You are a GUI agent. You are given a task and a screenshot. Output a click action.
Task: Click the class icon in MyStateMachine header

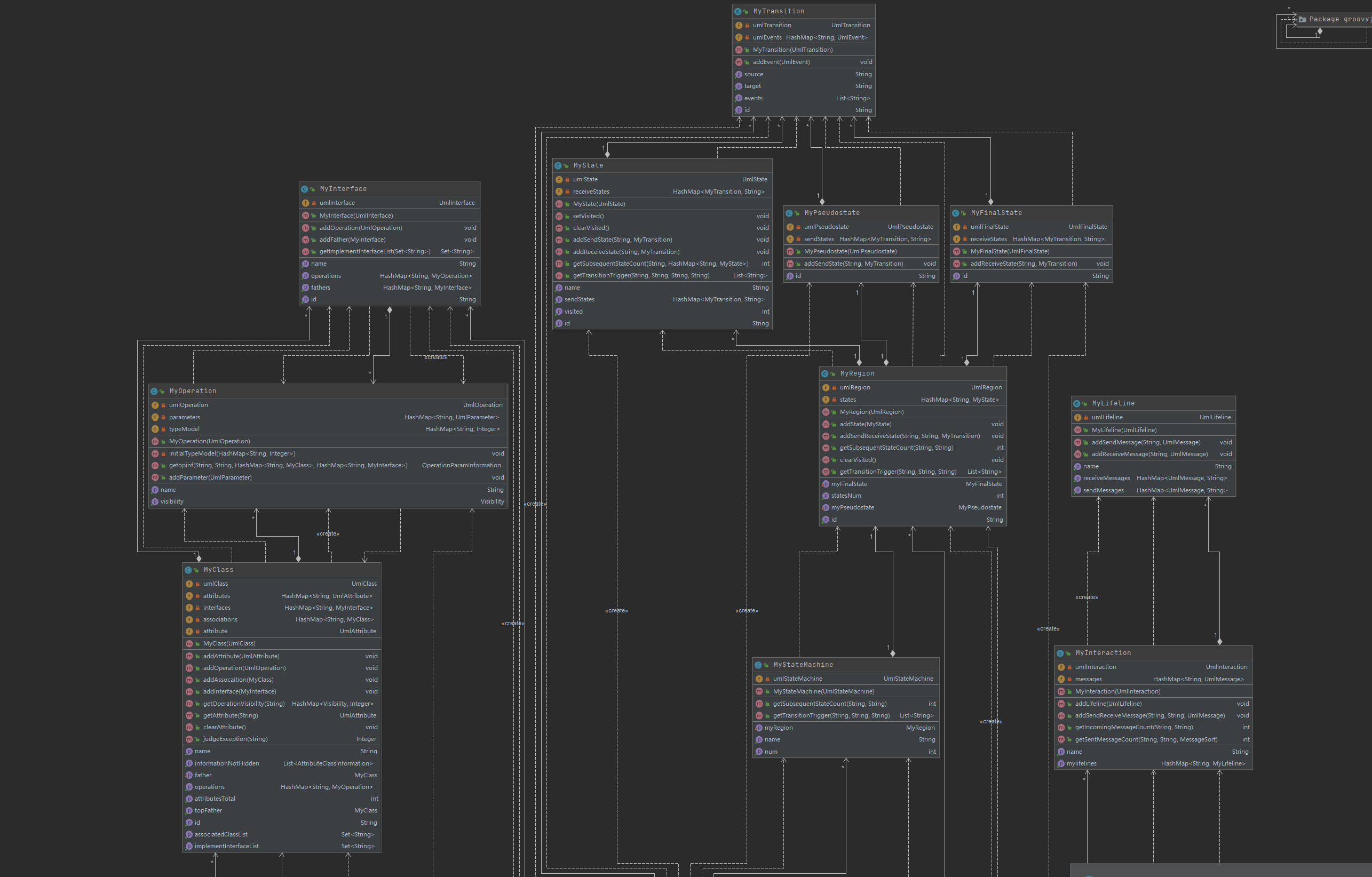pyautogui.click(x=758, y=665)
